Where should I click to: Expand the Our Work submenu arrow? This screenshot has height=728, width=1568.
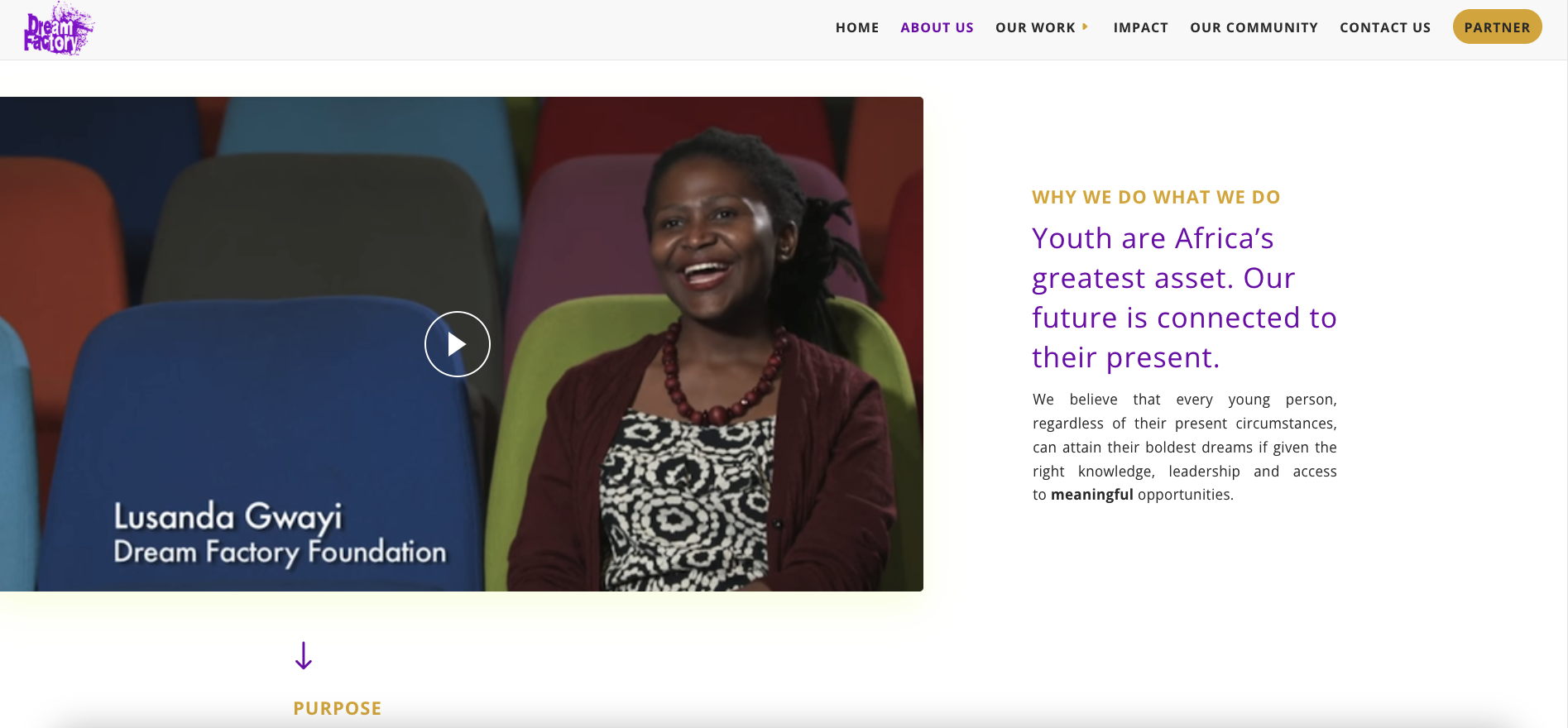pos(1085,26)
